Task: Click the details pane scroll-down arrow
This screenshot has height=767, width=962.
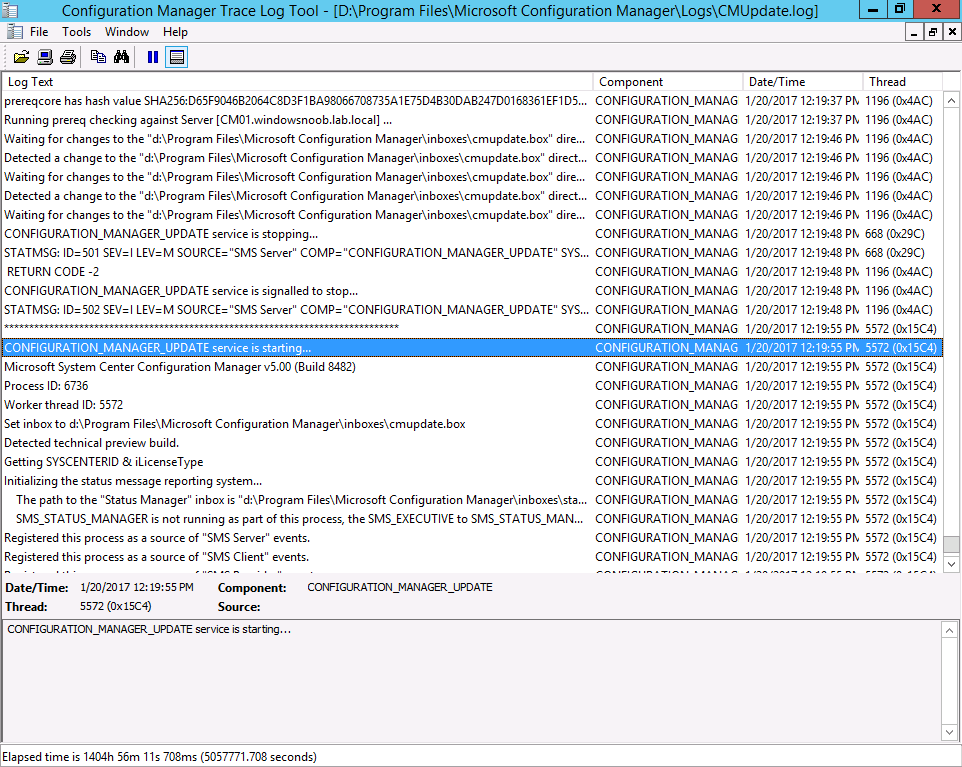Action: coord(949,732)
